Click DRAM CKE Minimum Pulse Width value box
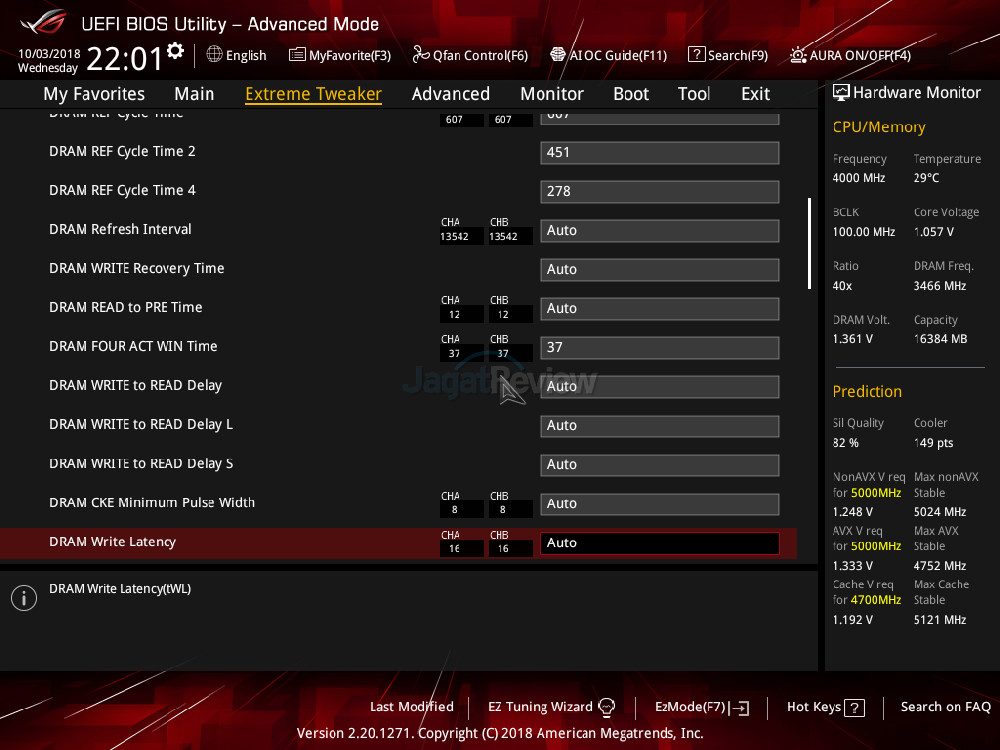Screen dimensions: 1000x750 click(659, 504)
